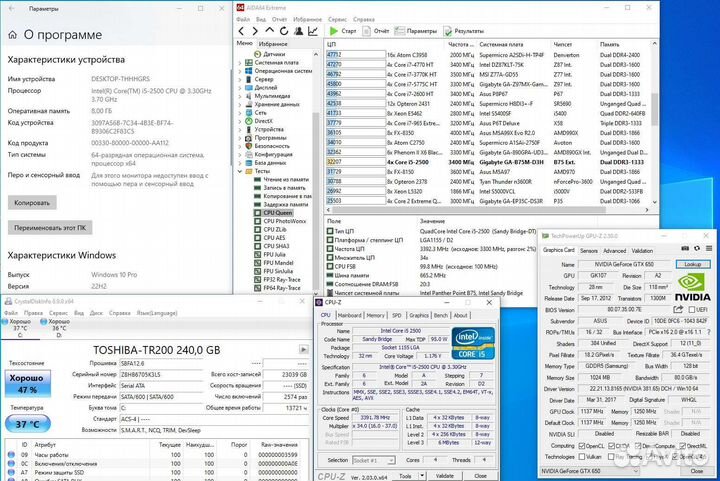Click Переименовать этот ПК button

[x=50, y=228]
